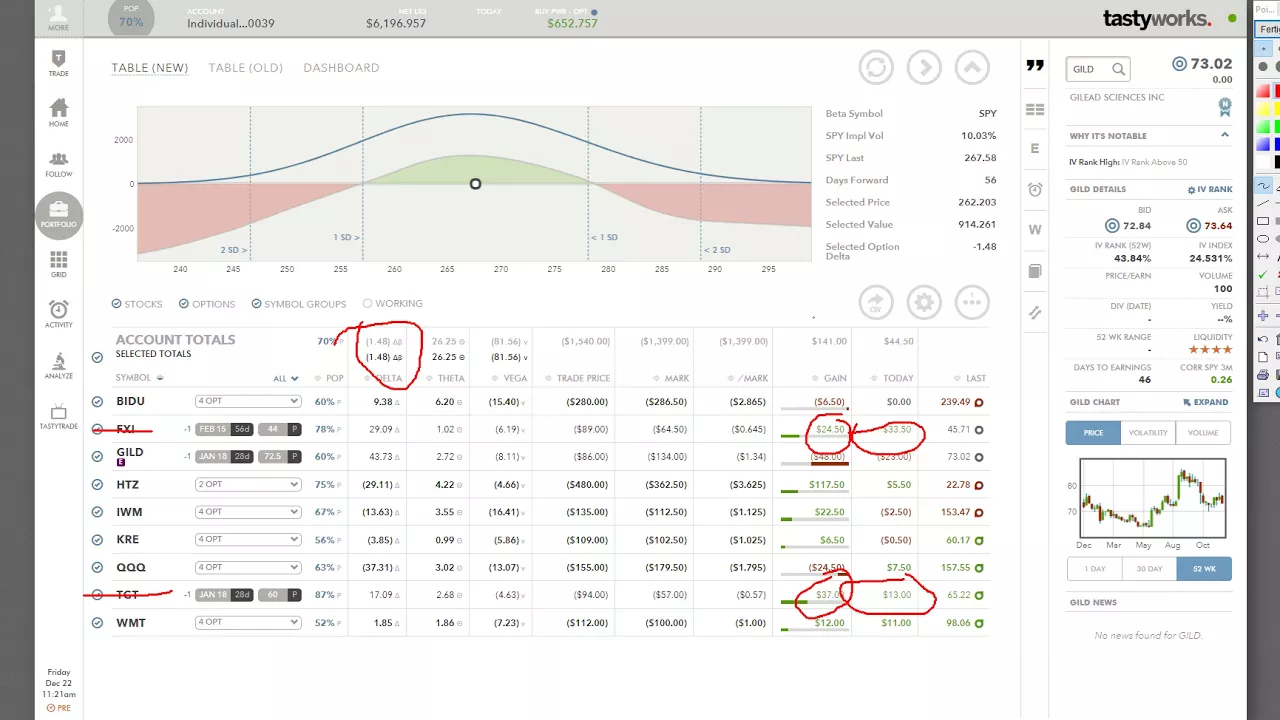Switch to the Table (New) tab
Viewport: 1280px width, 720px height.
point(150,68)
